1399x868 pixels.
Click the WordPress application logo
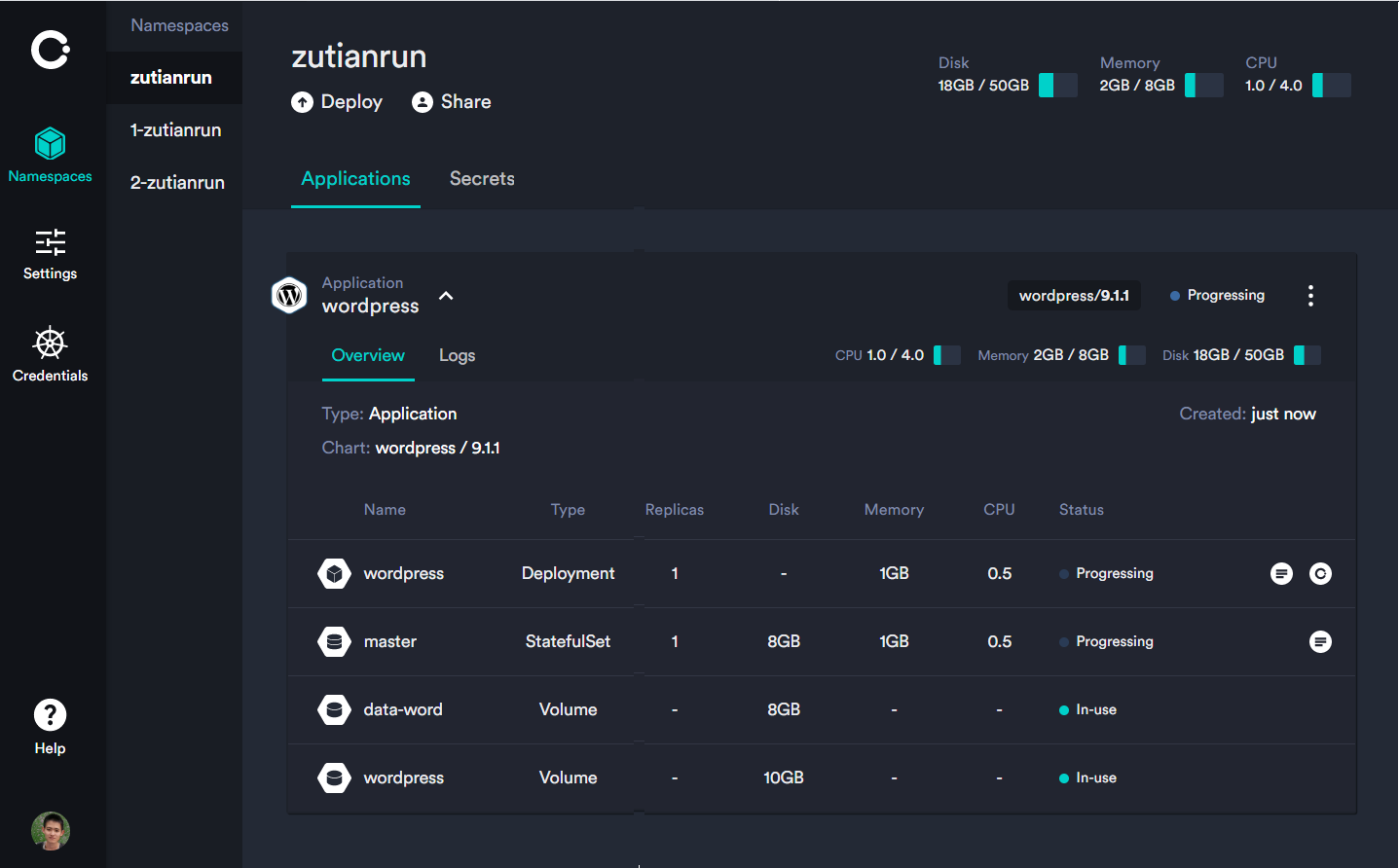click(x=289, y=295)
